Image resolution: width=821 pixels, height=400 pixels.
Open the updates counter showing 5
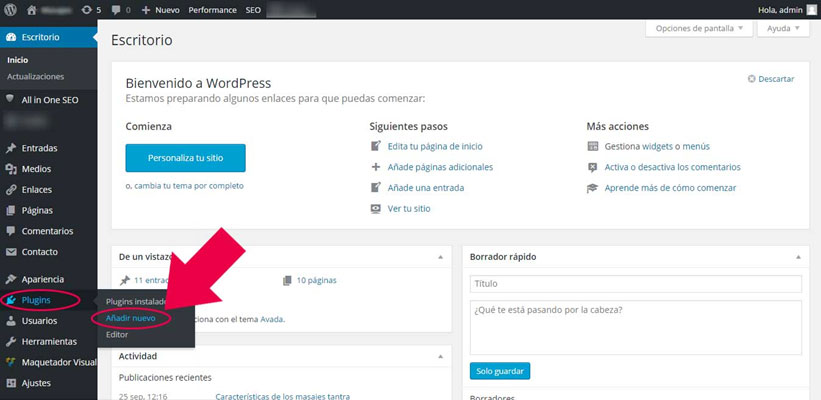91,10
